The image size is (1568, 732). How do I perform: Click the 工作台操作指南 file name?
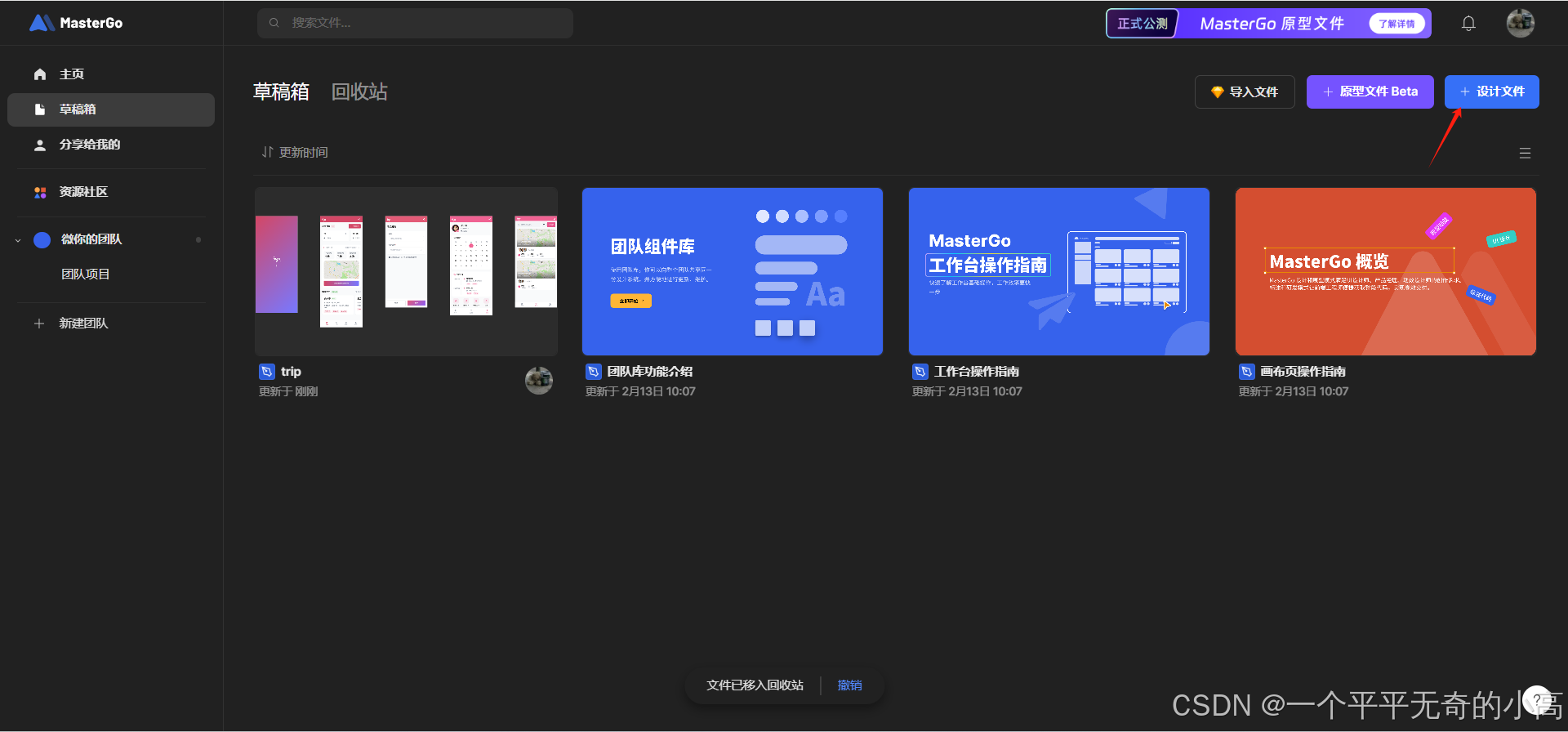(x=977, y=372)
